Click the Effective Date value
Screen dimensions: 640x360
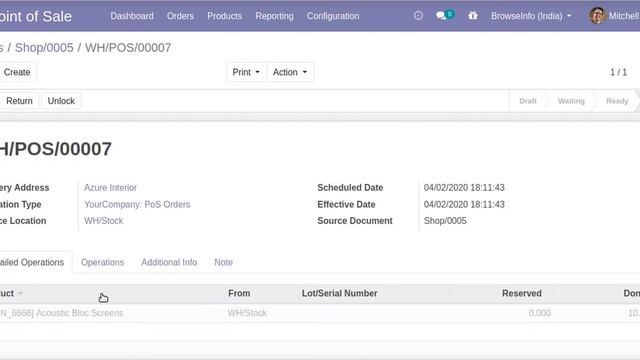[x=464, y=204]
